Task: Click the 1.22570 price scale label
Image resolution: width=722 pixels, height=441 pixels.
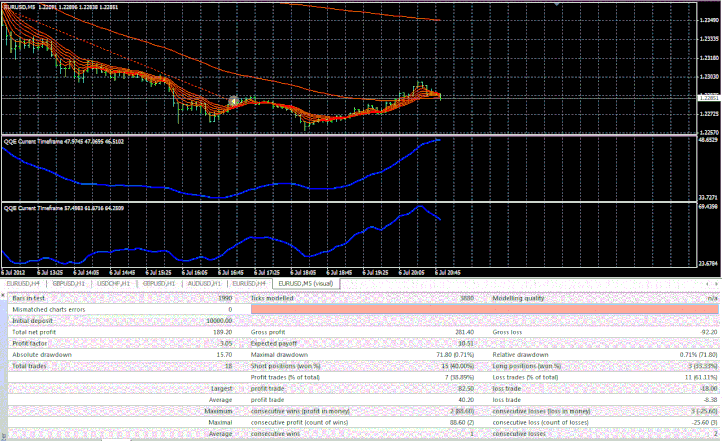Action: [x=709, y=133]
